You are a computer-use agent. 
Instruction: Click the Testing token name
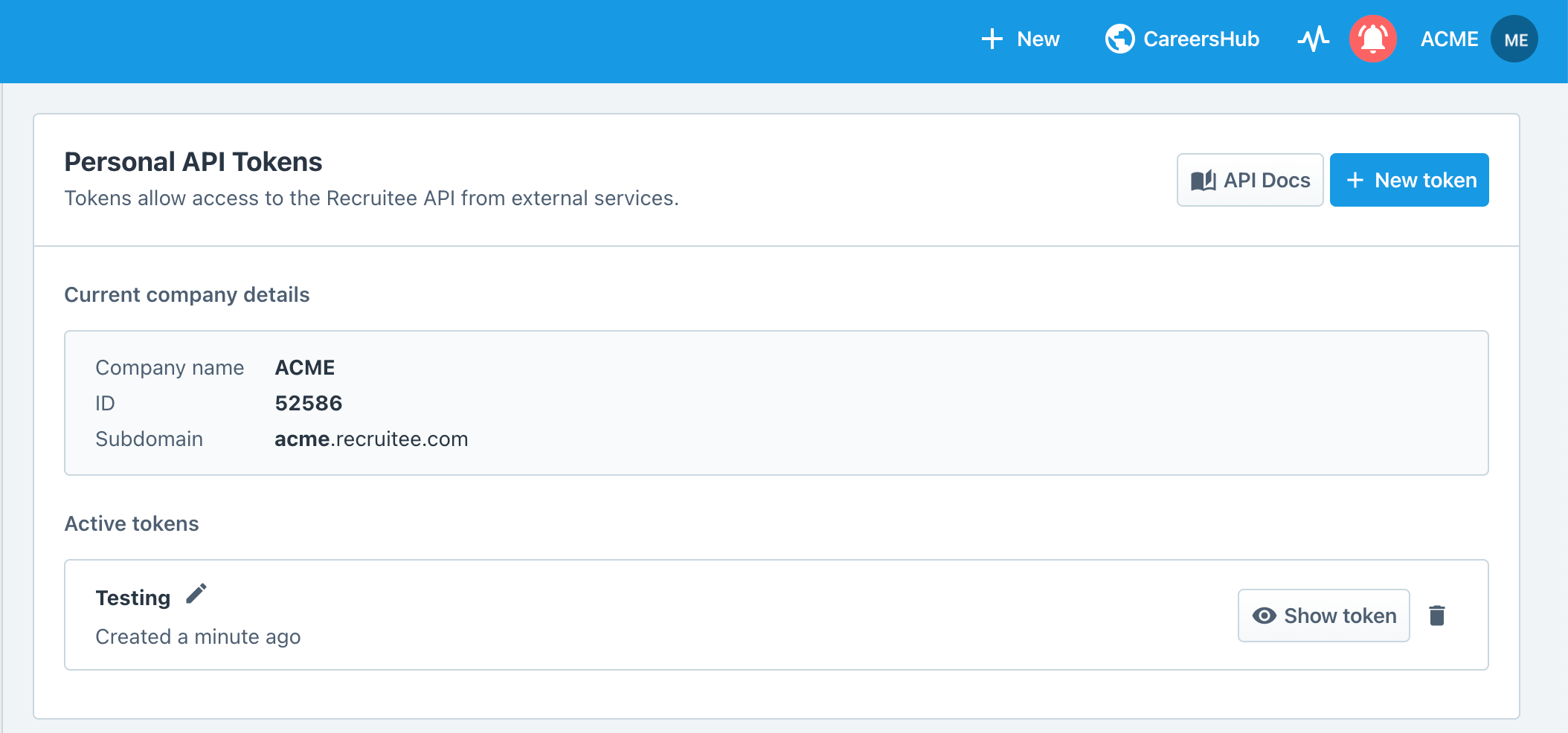click(133, 598)
